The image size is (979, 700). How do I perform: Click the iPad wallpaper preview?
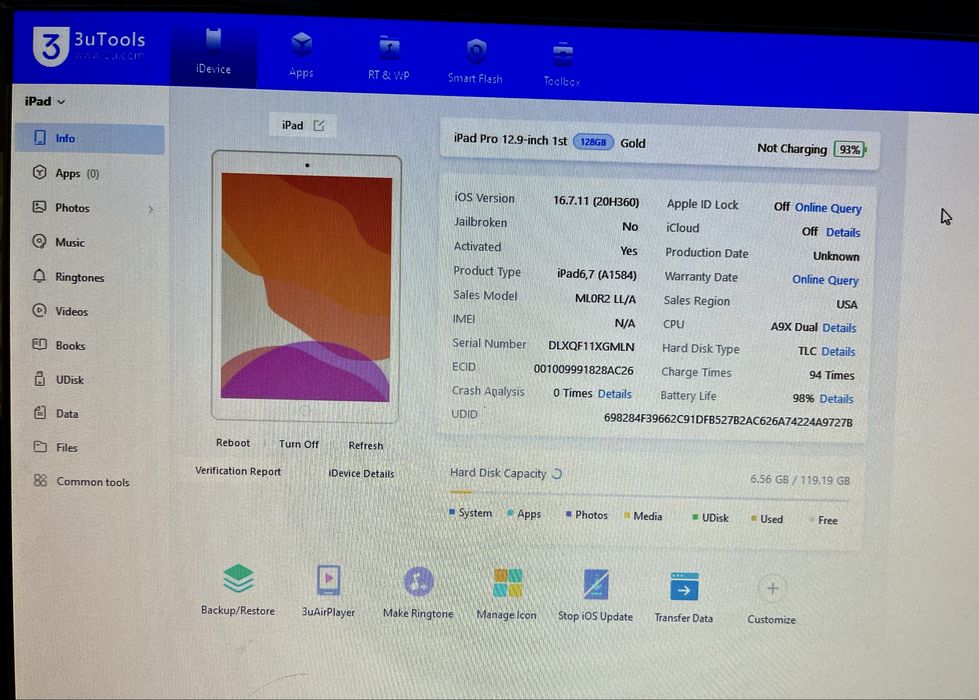[x=306, y=288]
